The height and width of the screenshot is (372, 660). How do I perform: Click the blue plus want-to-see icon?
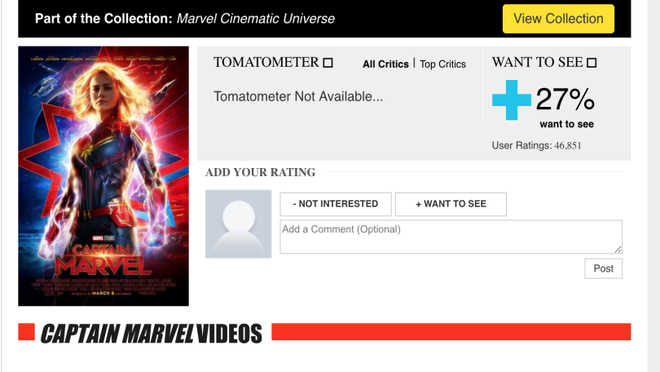tap(511, 100)
